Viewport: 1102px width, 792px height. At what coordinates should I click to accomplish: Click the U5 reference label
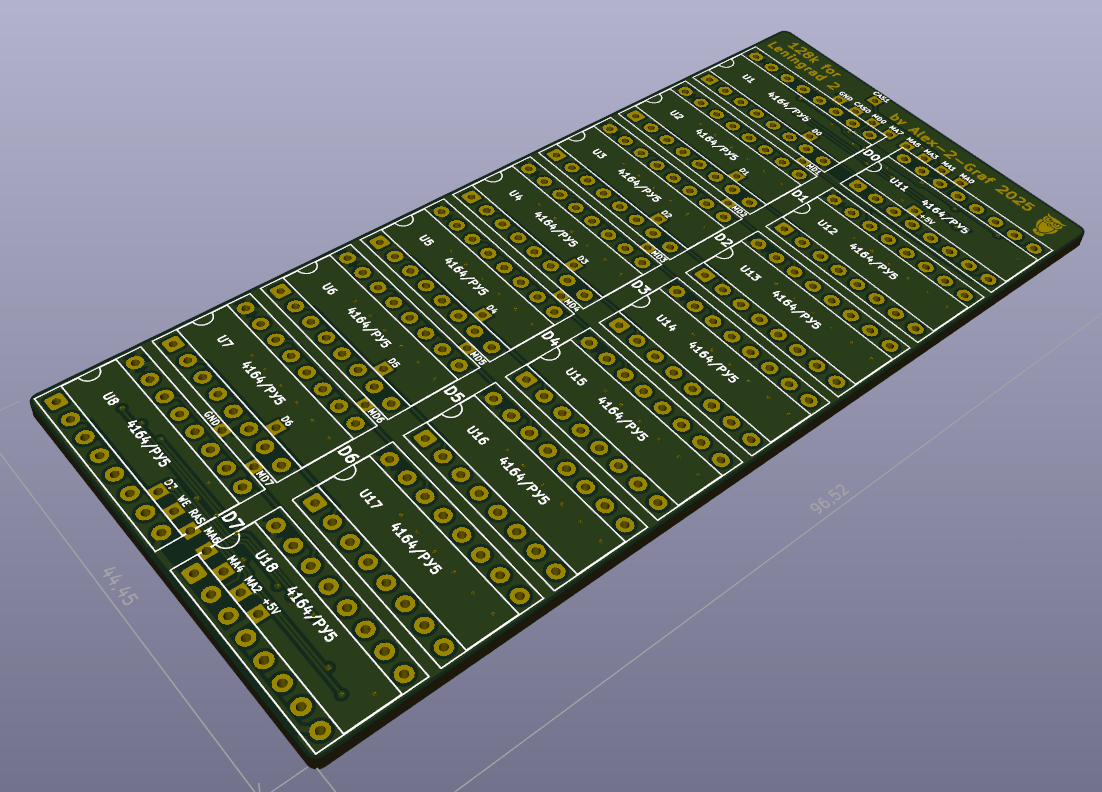[x=426, y=242]
